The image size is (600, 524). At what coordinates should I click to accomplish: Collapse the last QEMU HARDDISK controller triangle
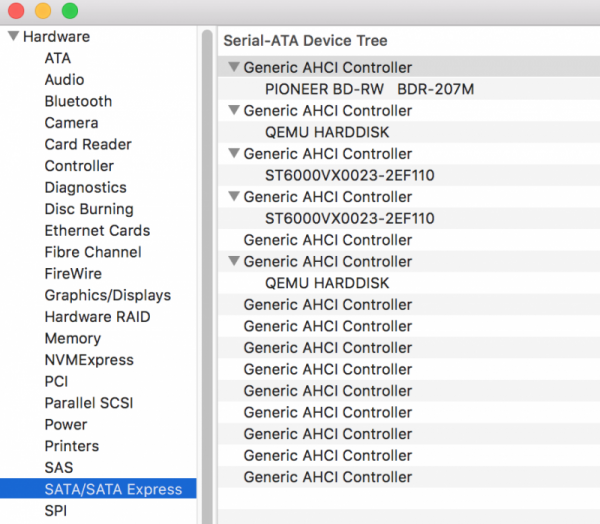pos(234,262)
